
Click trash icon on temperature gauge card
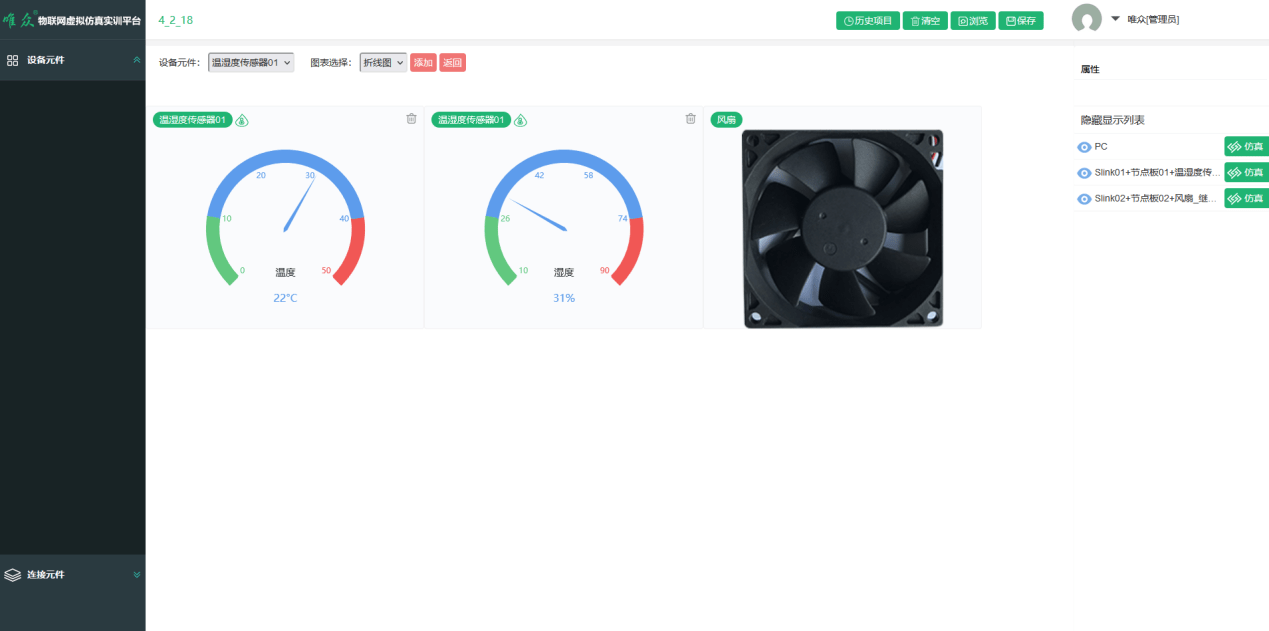(x=411, y=119)
